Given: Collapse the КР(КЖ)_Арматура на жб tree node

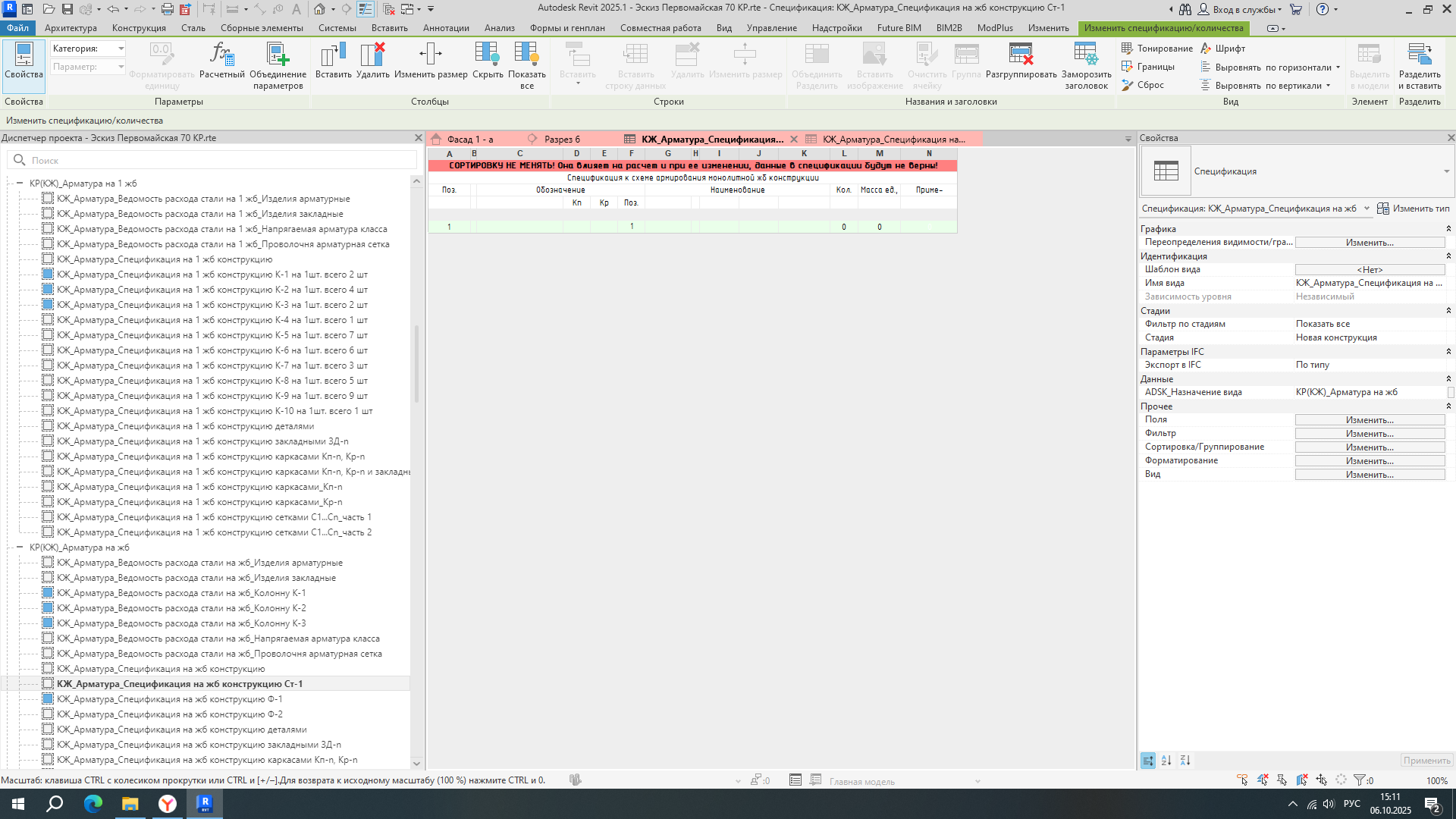Looking at the screenshot, I should 20,548.
